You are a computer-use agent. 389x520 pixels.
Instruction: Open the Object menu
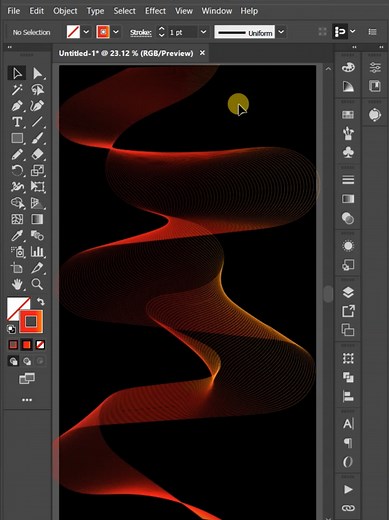point(65,11)
